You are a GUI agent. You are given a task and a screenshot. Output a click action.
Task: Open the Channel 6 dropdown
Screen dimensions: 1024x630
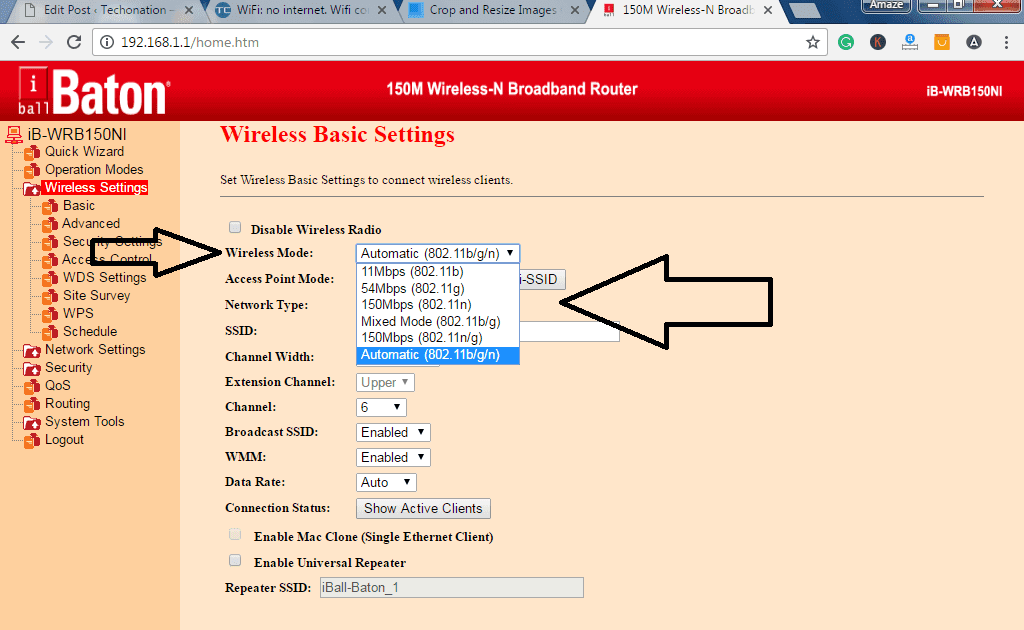coord(381,407)
